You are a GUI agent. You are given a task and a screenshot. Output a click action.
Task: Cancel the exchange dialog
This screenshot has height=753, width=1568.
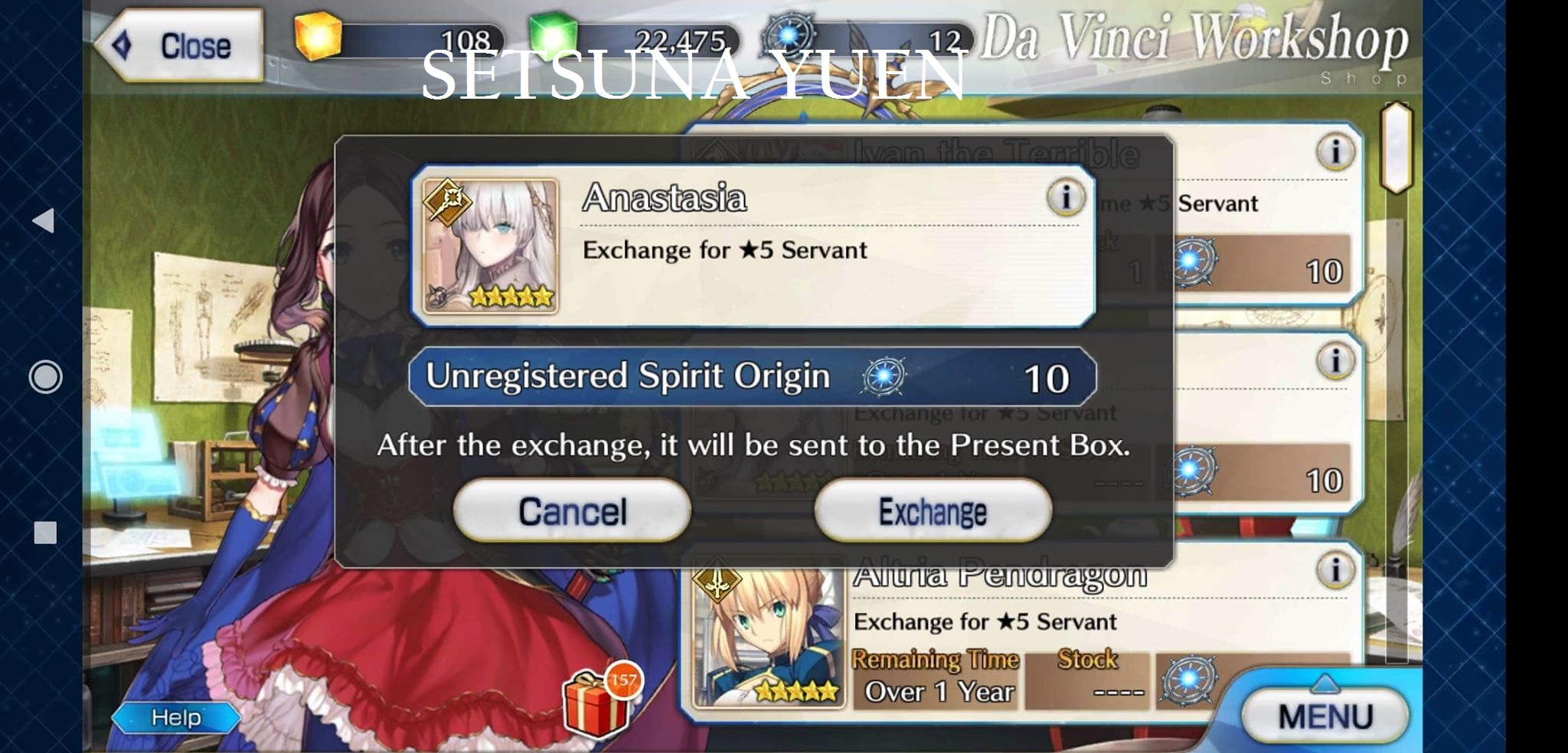[573, 511]
